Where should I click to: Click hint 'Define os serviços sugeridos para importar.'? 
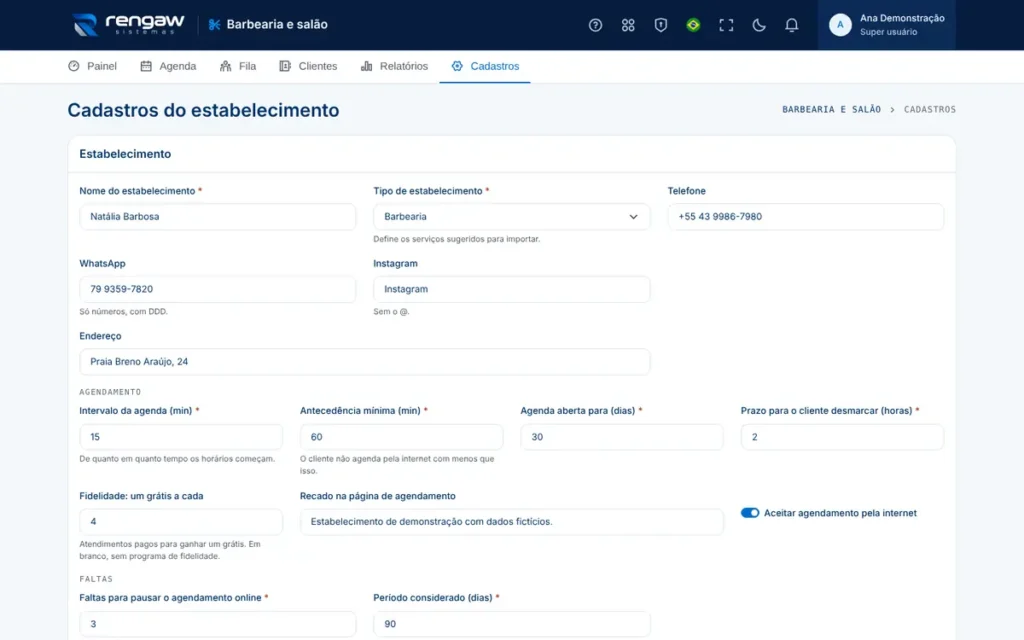pos(456,239)
